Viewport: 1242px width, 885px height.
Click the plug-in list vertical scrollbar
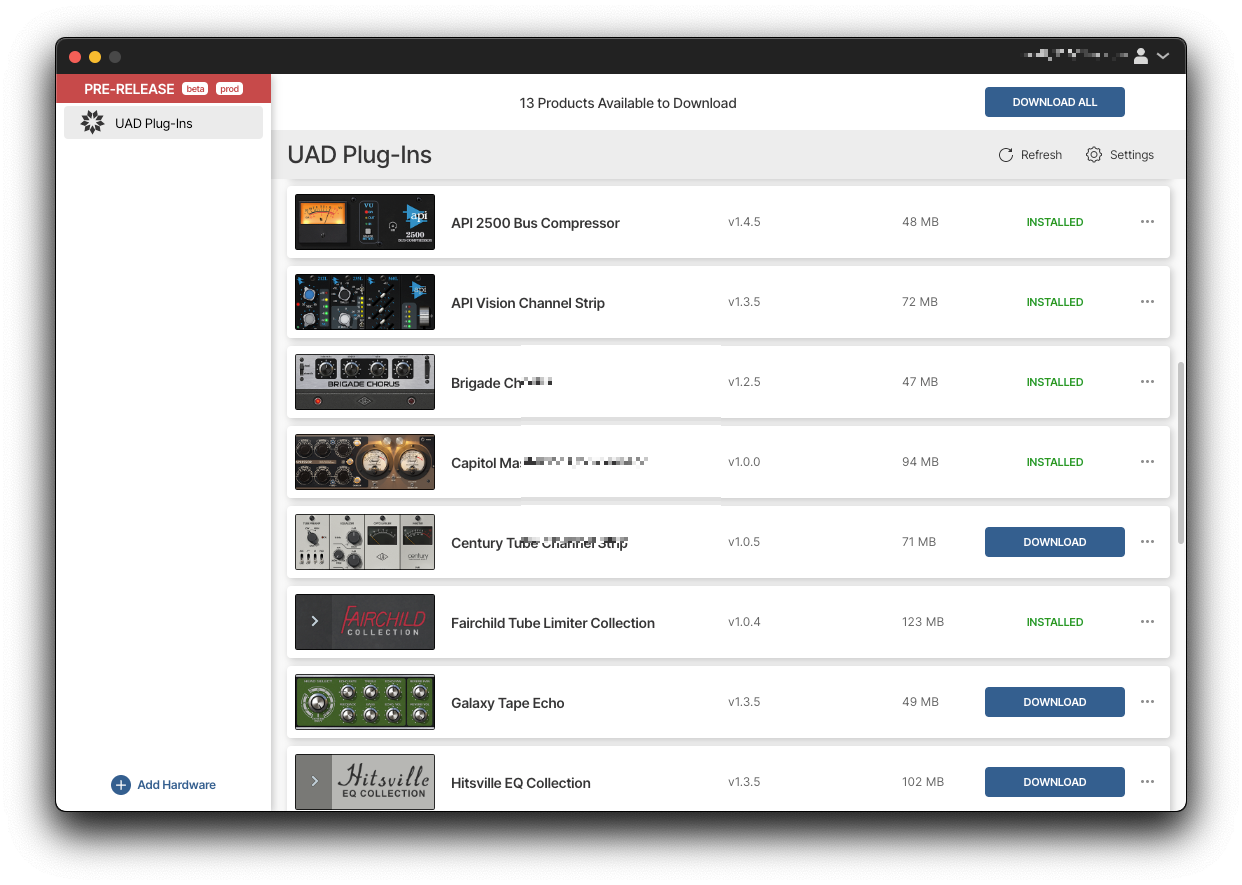point(1180,452)
